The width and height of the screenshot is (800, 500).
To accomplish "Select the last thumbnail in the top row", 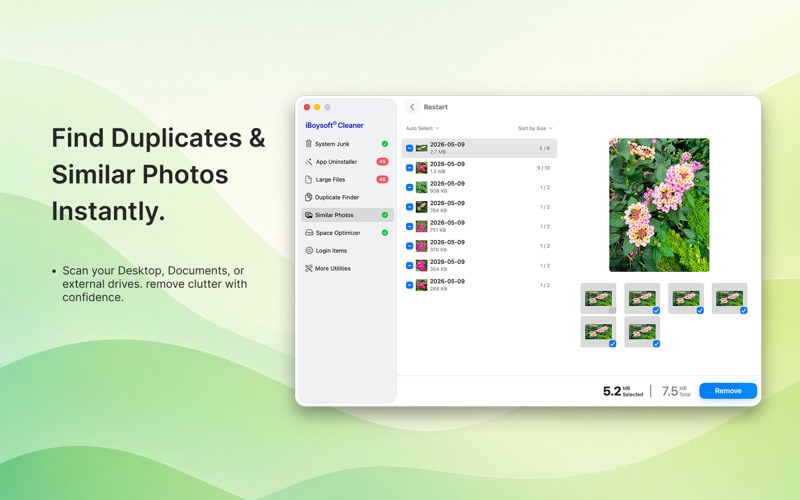I will 730,298.
